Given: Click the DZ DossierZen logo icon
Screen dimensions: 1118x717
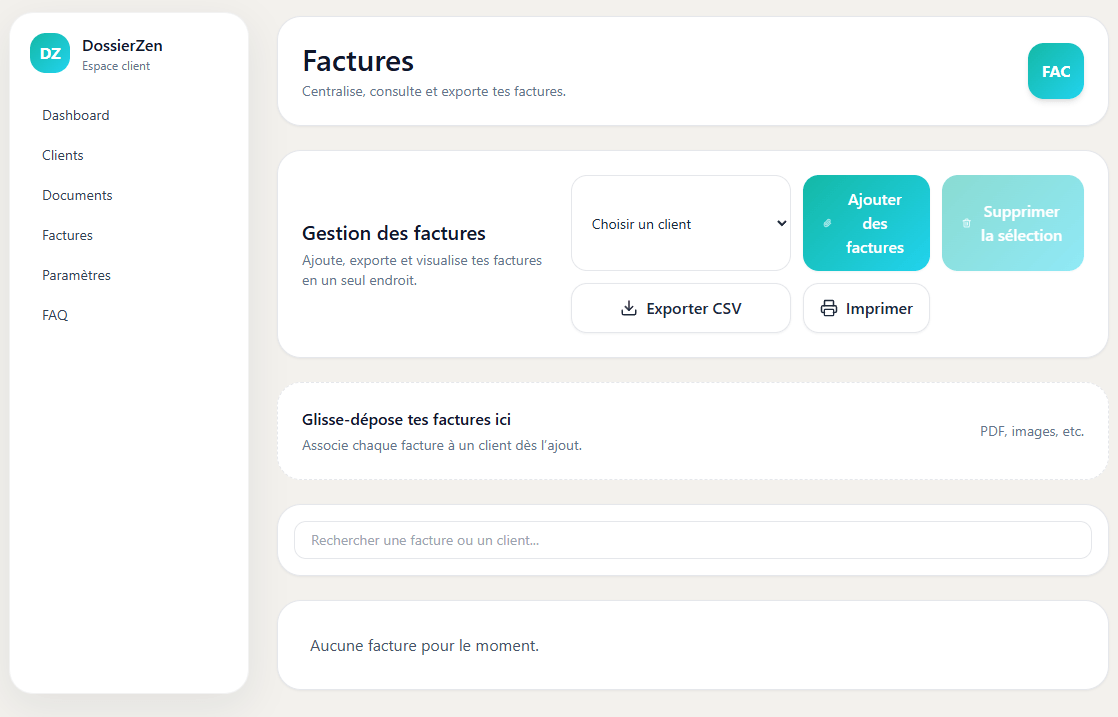Looking at the screenshot, I should pyautogui.click(x=50, y=53).
